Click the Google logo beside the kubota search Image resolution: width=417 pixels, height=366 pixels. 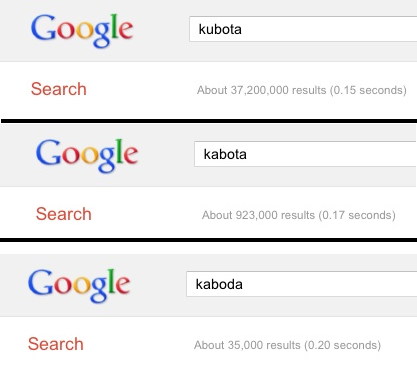pos(82,31)
